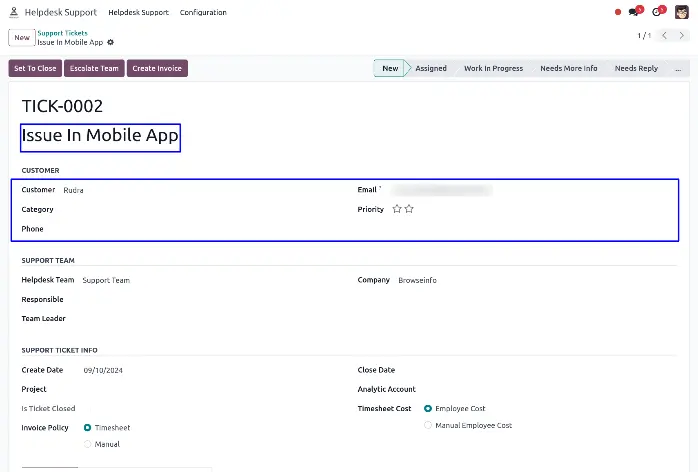Follow the Support Tickets breadcrumb link

click(x=62, y=33)
